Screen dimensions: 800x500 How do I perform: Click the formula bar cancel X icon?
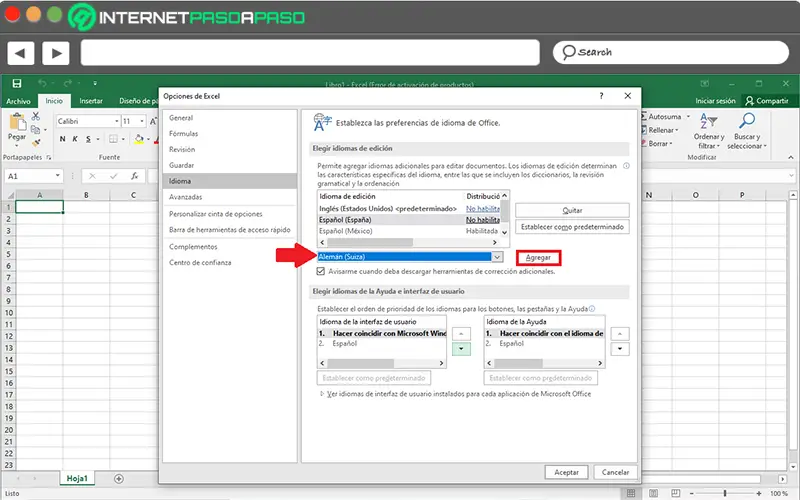tap(92, 176)
